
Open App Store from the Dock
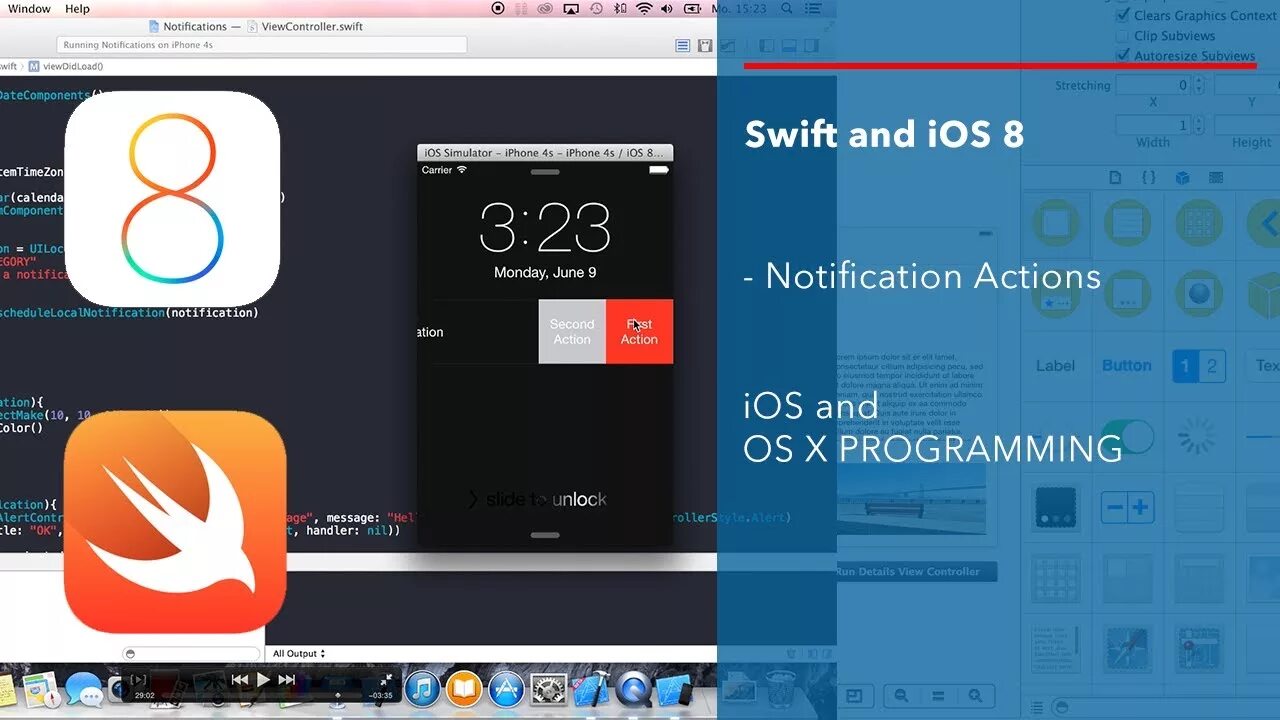coord(506,689)
